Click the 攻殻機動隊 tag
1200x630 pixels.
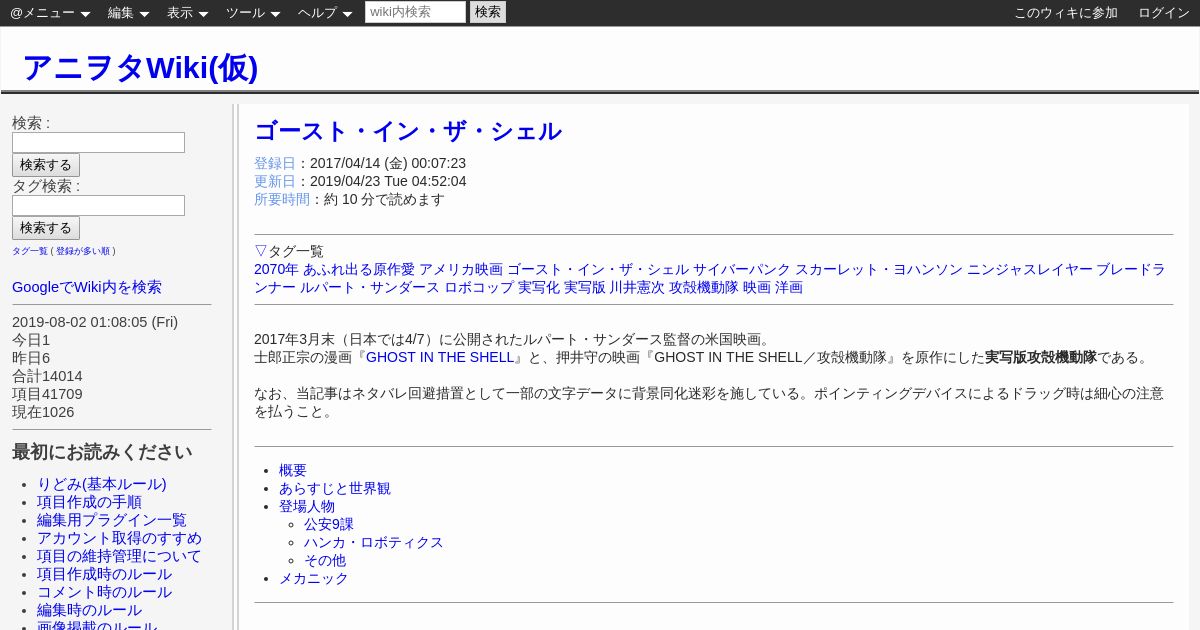pos(704,287)
